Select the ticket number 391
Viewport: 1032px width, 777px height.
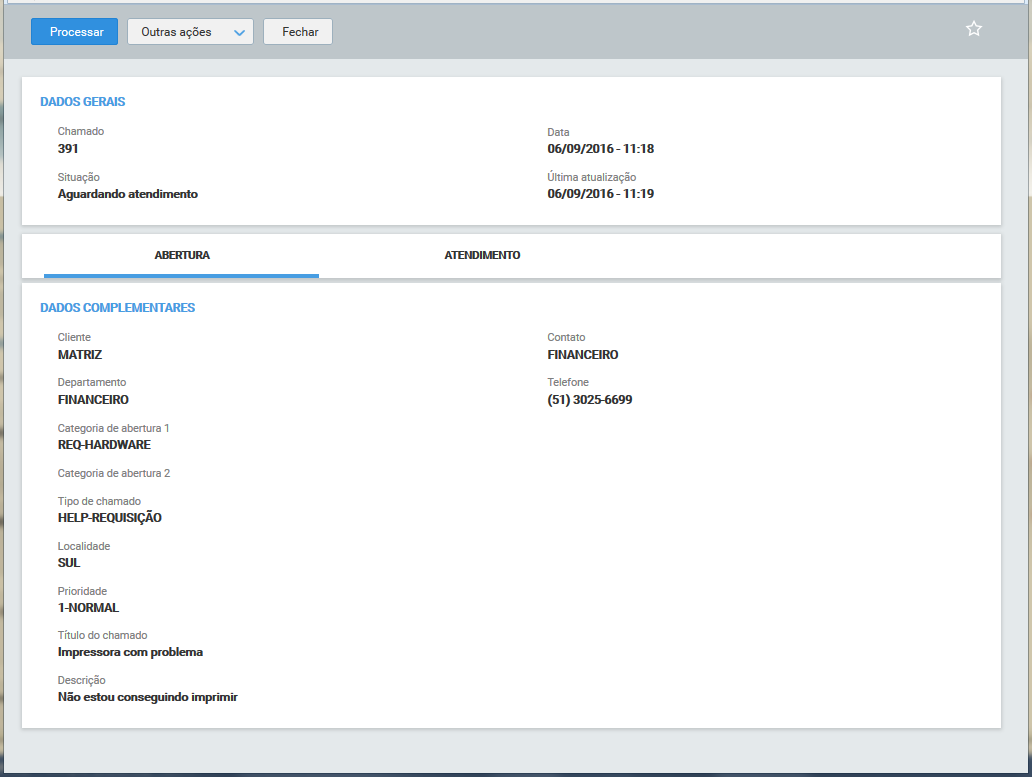coord(68,149)
